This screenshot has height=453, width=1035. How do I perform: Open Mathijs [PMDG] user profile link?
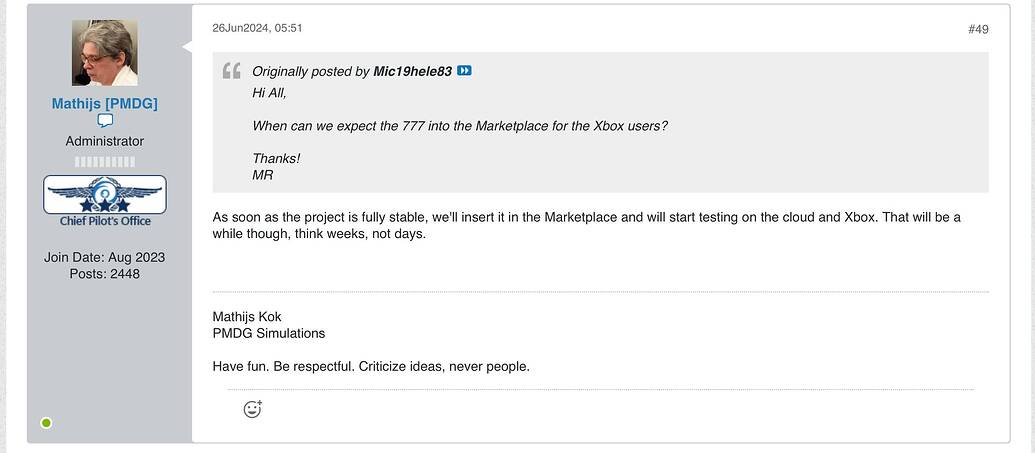click(x=105, y=104)
